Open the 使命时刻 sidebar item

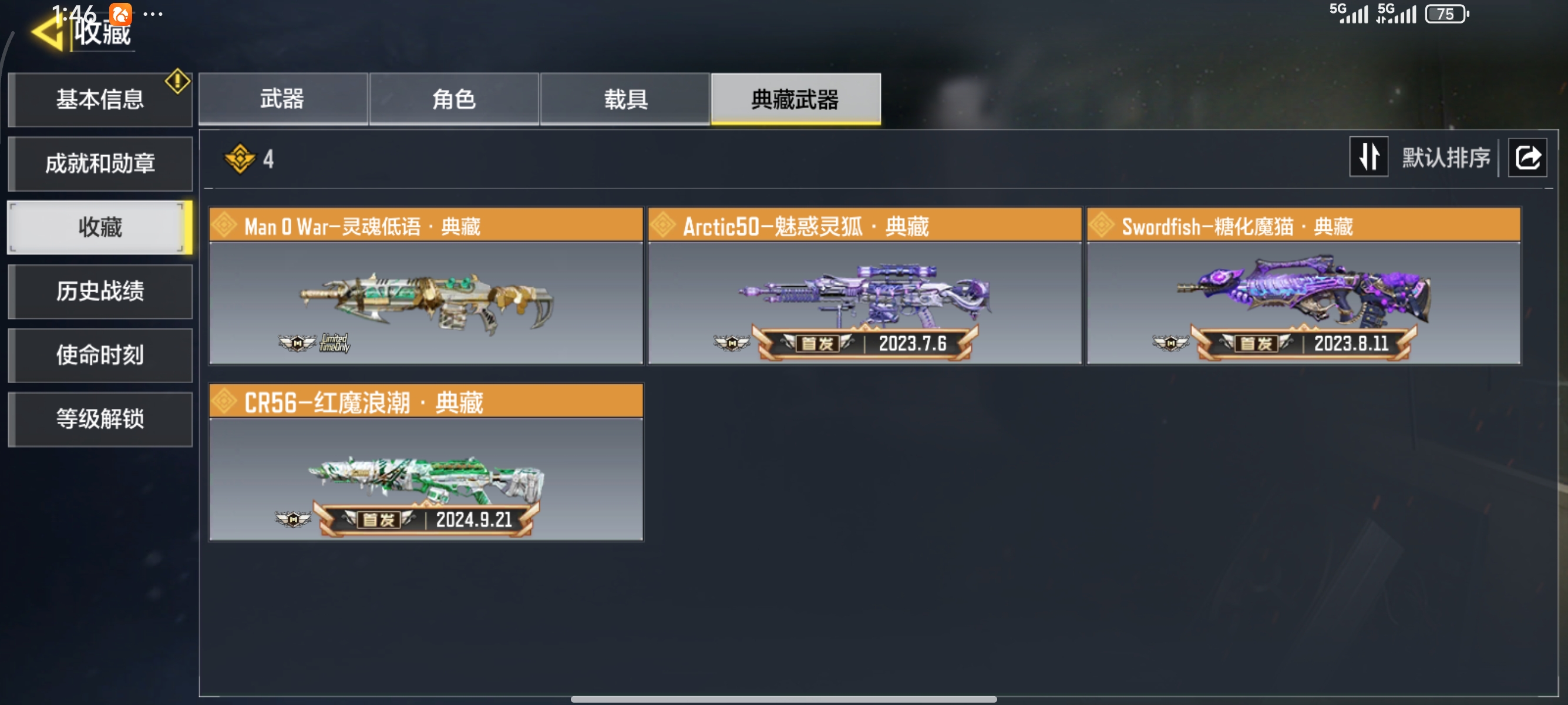click(x=100, y=355)
